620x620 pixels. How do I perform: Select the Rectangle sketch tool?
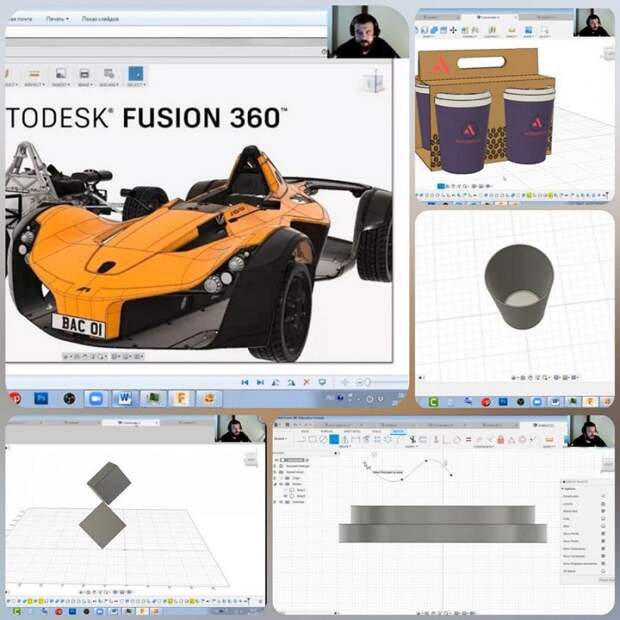pos(312,439)
